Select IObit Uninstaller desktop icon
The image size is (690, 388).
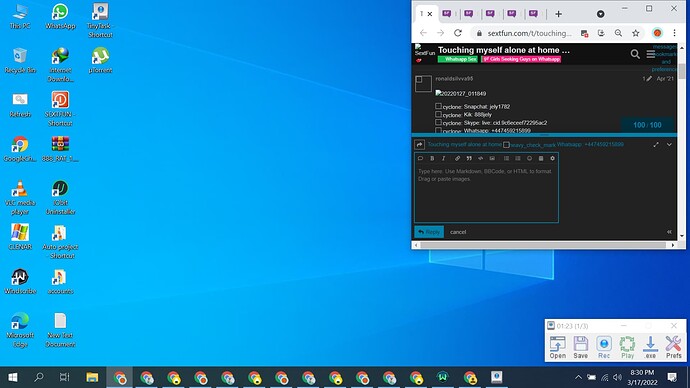[x=60, y=198]
